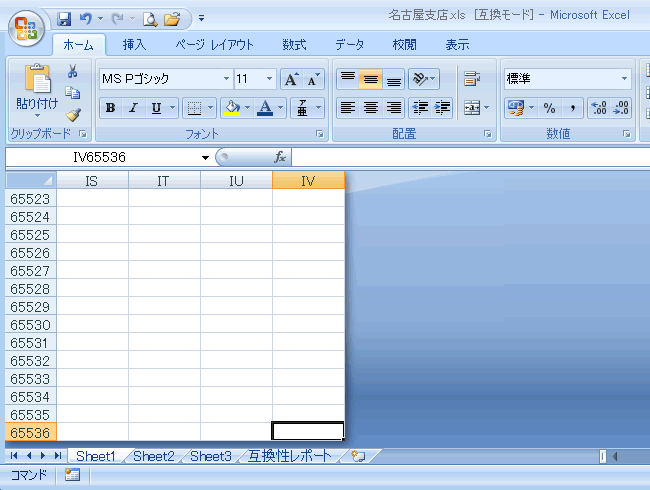Open the Office button menu

pos(27,28)
